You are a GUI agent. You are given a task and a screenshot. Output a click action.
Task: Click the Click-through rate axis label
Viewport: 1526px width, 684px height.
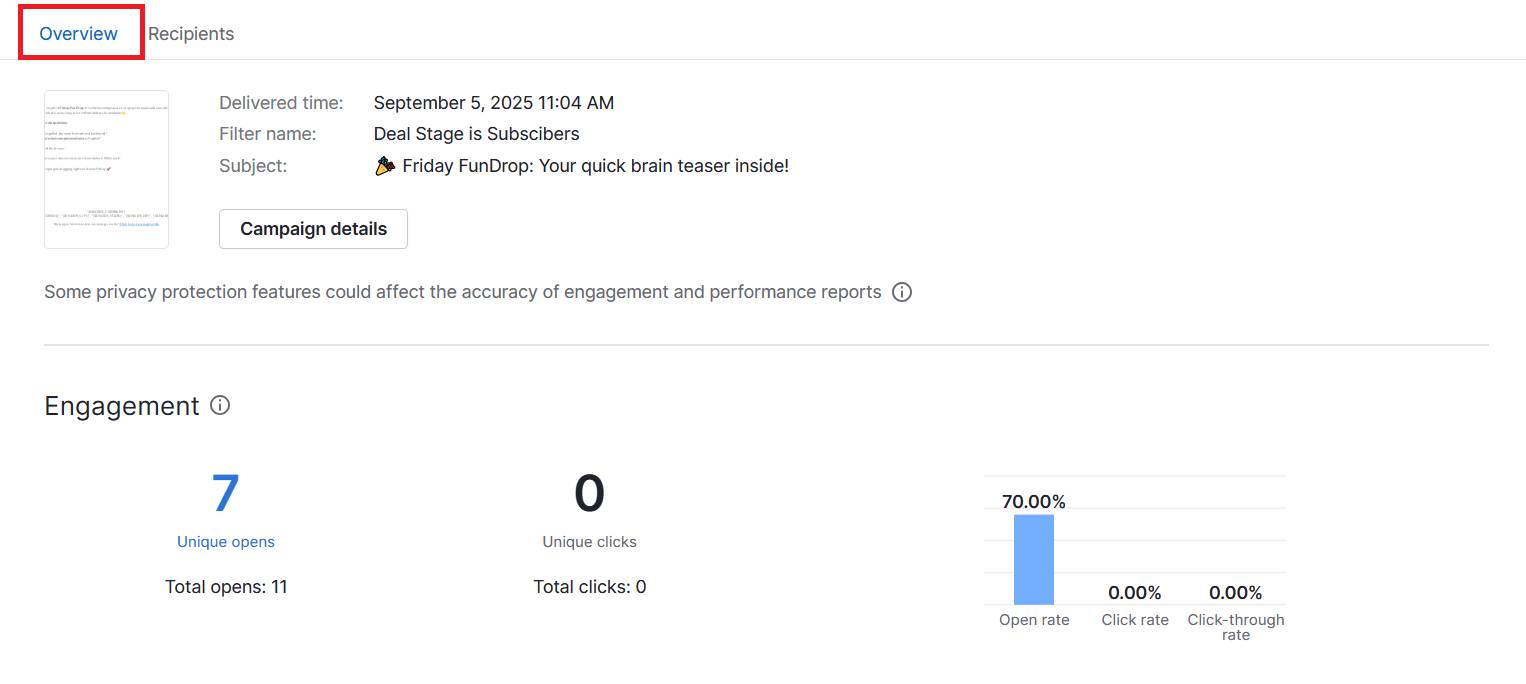pos(1235,626)
